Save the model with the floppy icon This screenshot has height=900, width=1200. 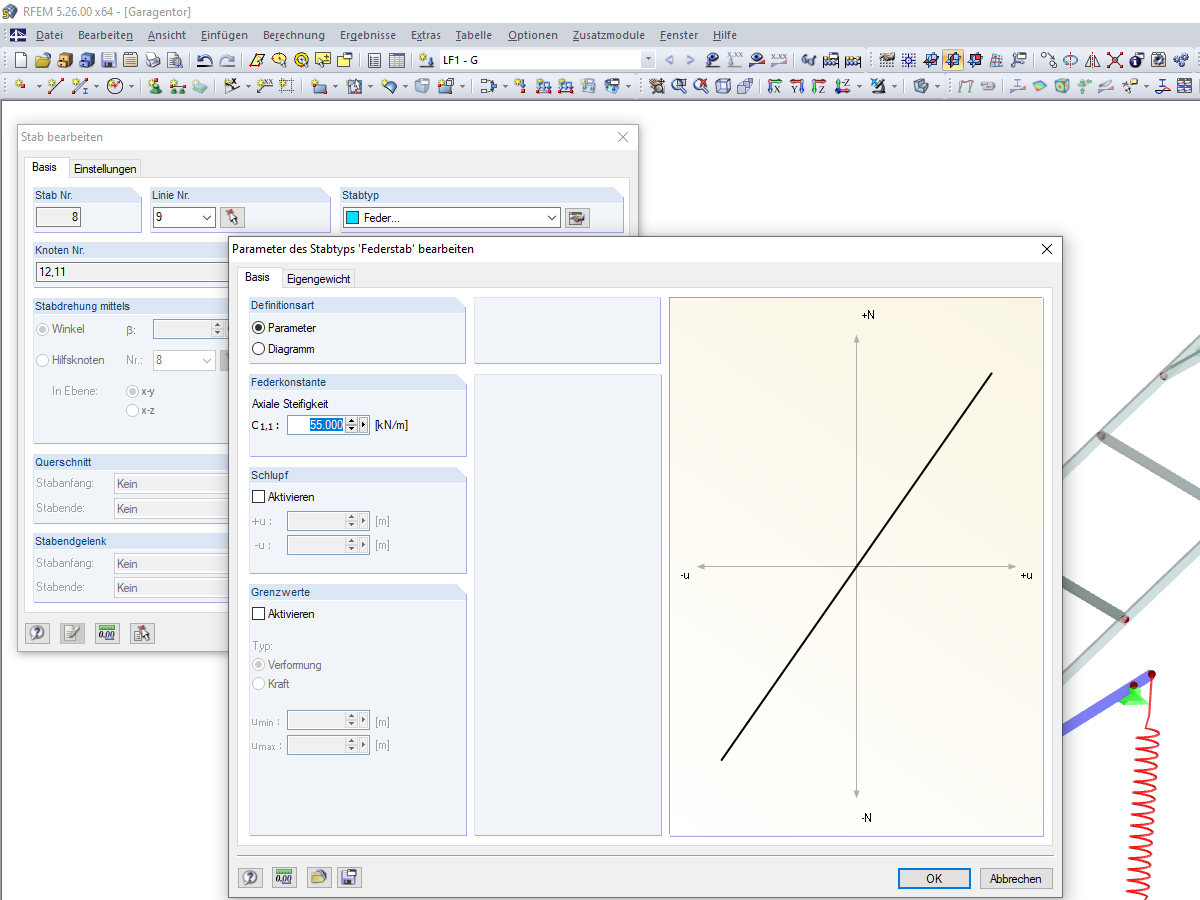pyautogui.click(x=108, y=60)
